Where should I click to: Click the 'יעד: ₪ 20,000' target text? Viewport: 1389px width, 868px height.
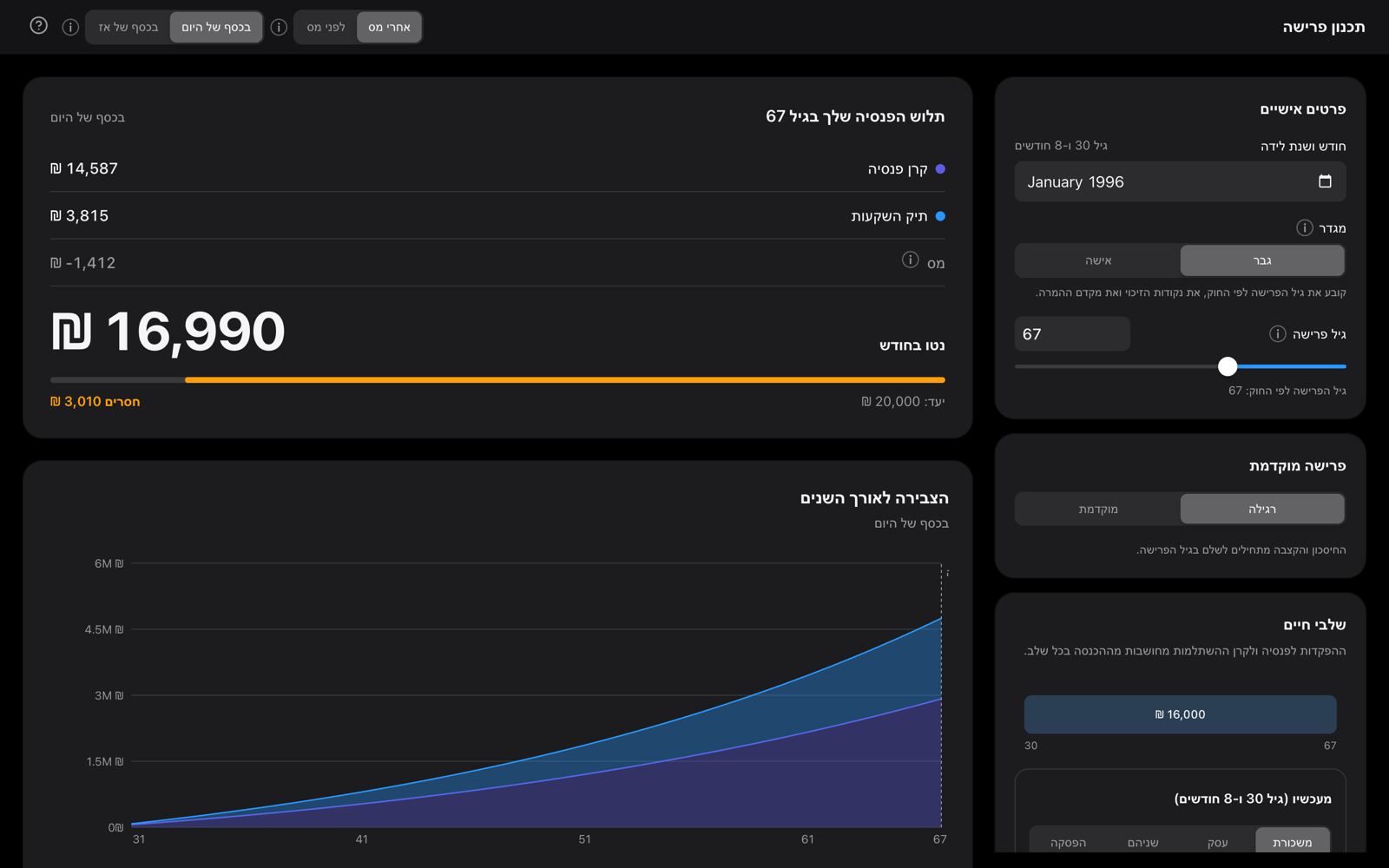[903, 401]
